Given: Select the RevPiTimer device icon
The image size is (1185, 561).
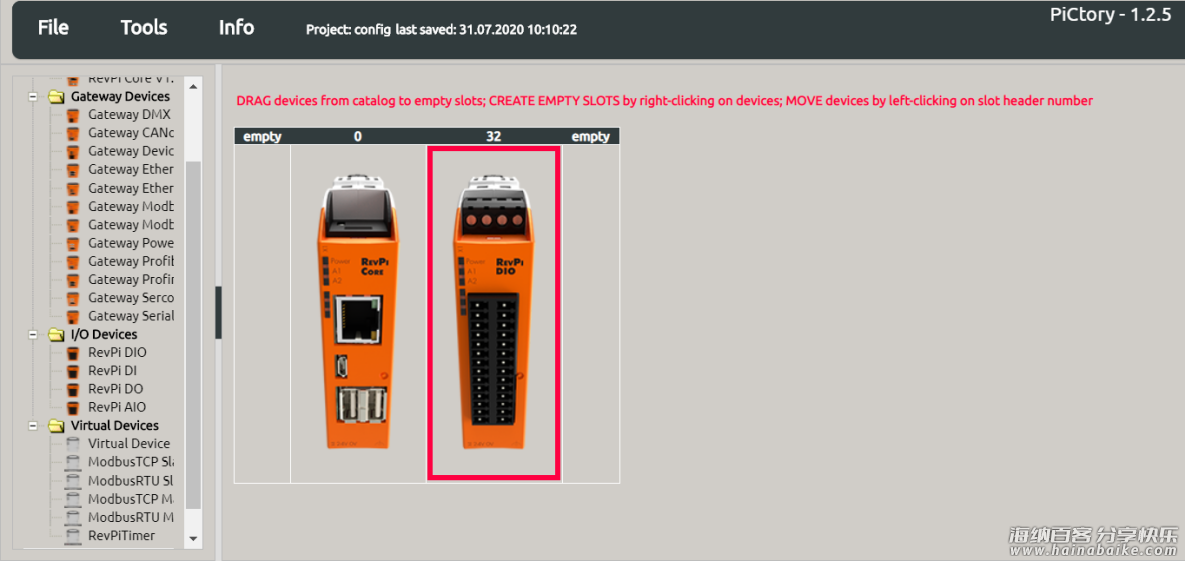Looking at the screenshot, I should 73,535.
